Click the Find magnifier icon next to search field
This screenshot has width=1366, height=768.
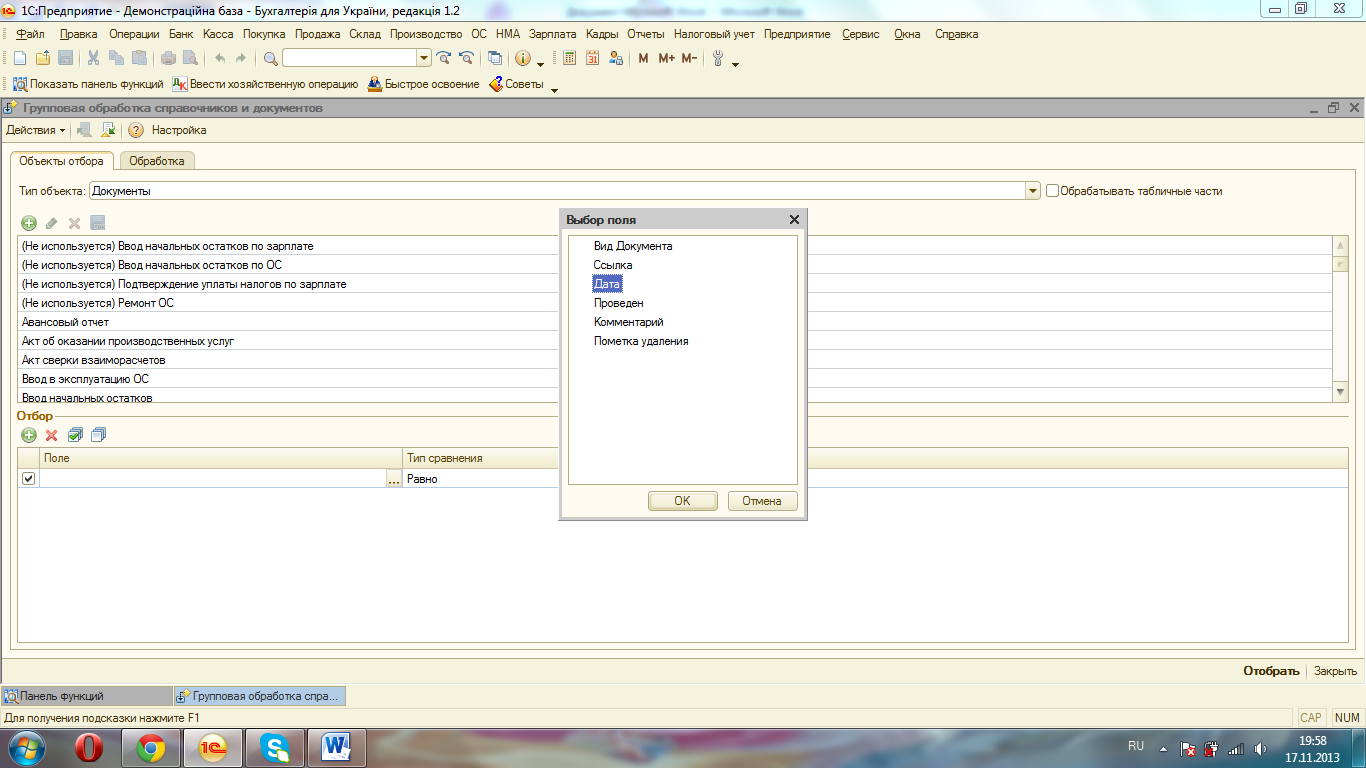click(x=271, y=59)
